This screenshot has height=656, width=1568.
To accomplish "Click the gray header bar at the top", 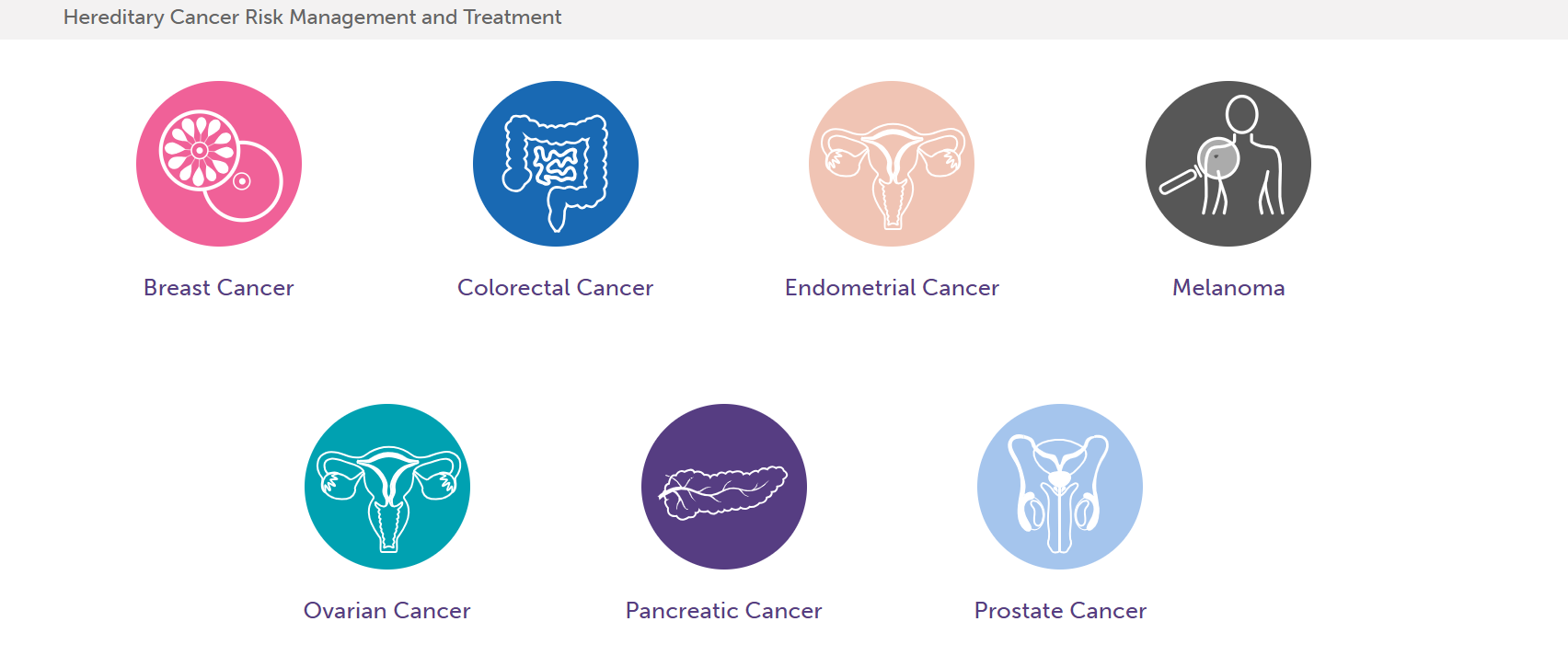I will (782, 17).
